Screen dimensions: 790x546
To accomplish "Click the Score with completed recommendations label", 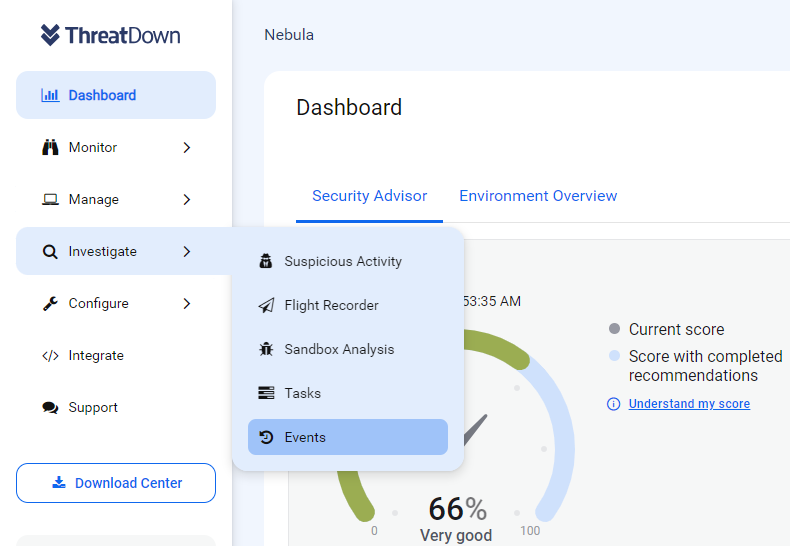I will [x=705, y=366].
